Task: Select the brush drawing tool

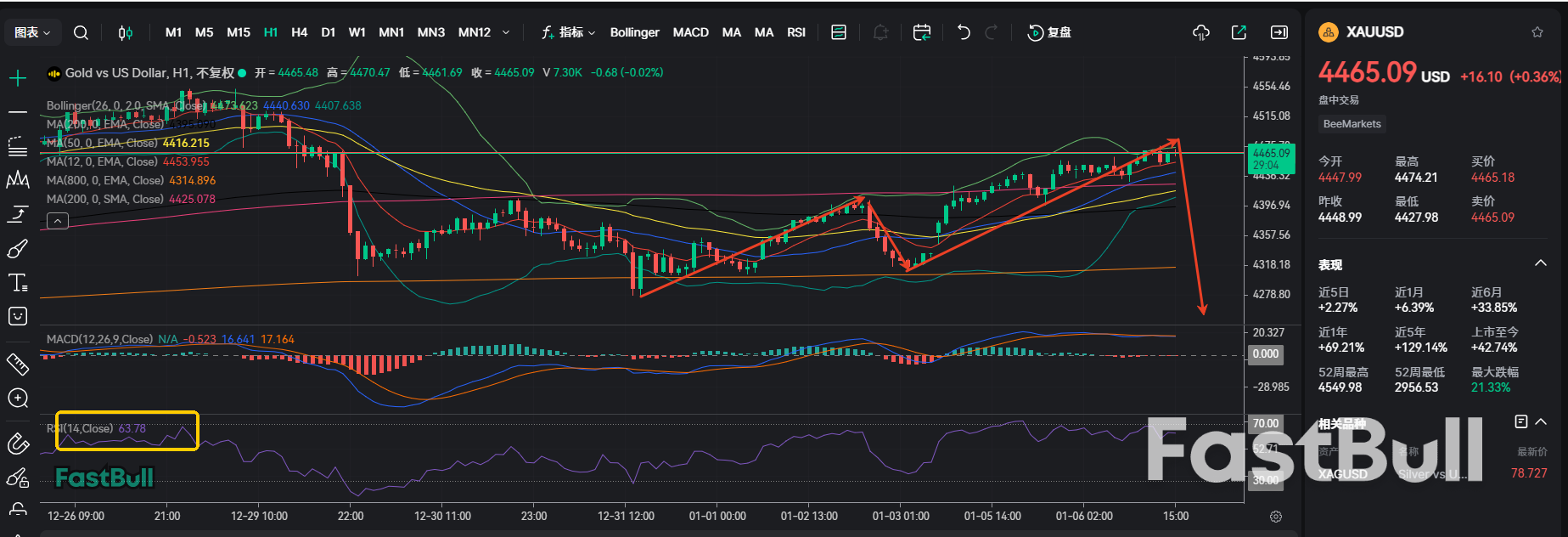Action: pyautogui.click(x=18, y=249)
